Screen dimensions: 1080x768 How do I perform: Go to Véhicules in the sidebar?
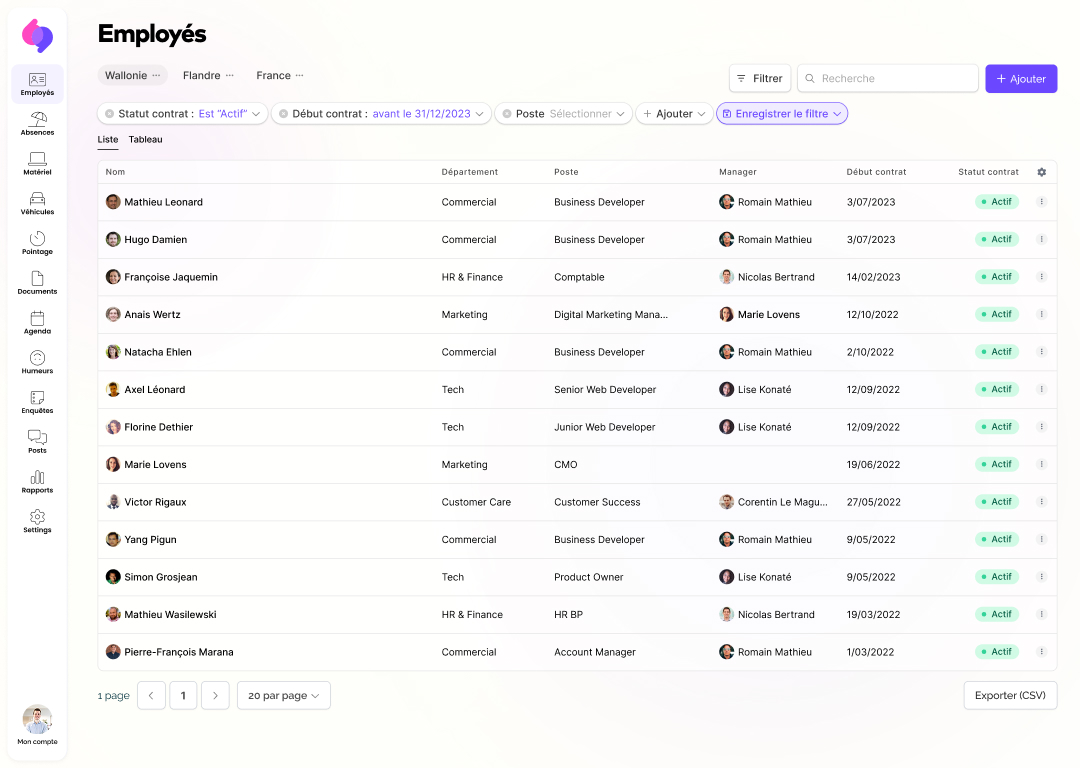(x=37, y=203)
